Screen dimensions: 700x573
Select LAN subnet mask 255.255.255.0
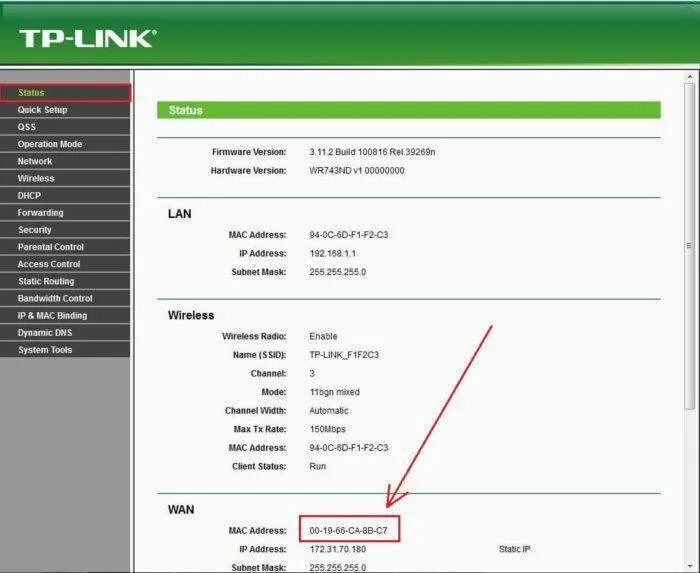338,272
